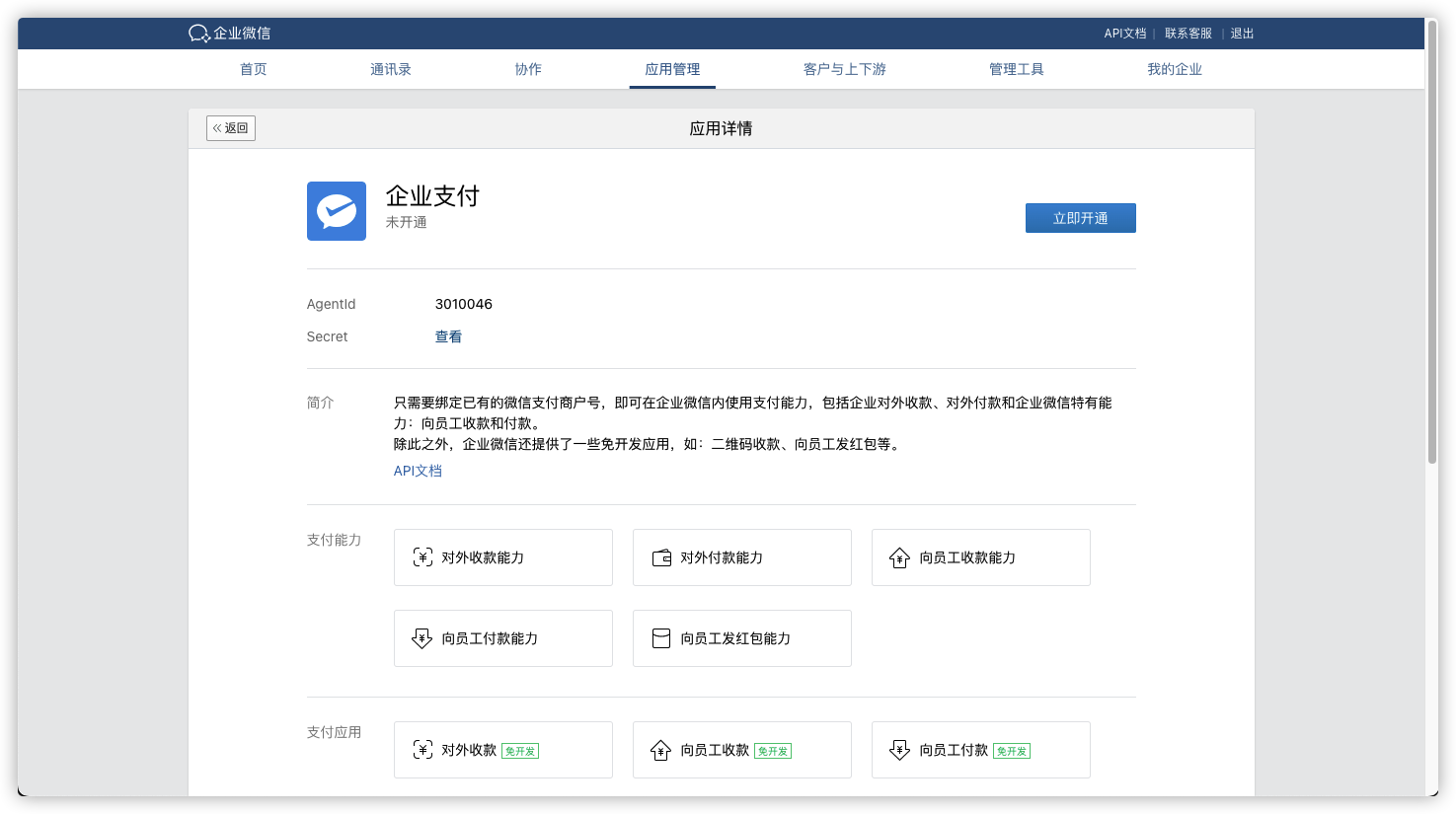Click the 未开通 status text
Viewport: 1456px width, 814px height.
(407, 222)
